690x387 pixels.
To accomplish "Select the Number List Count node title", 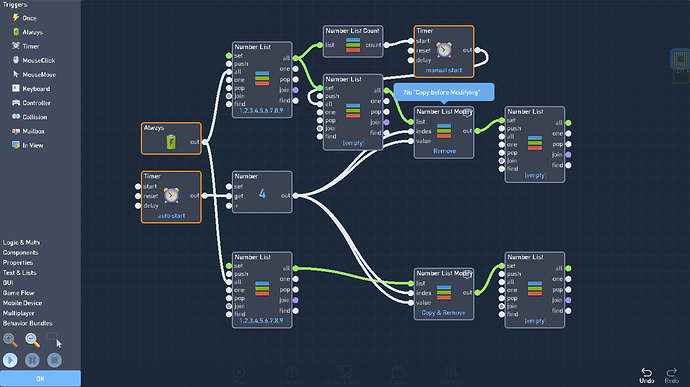I will point(352,31).
